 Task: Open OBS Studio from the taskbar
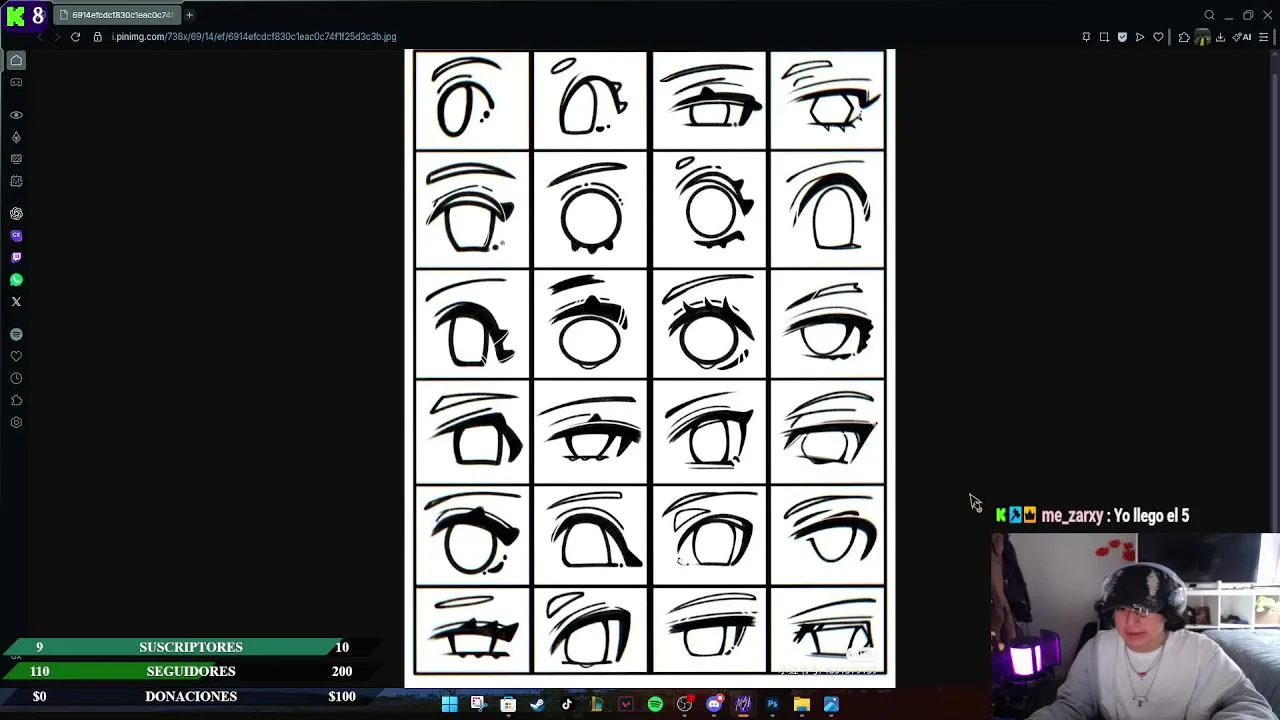(684, 704)
